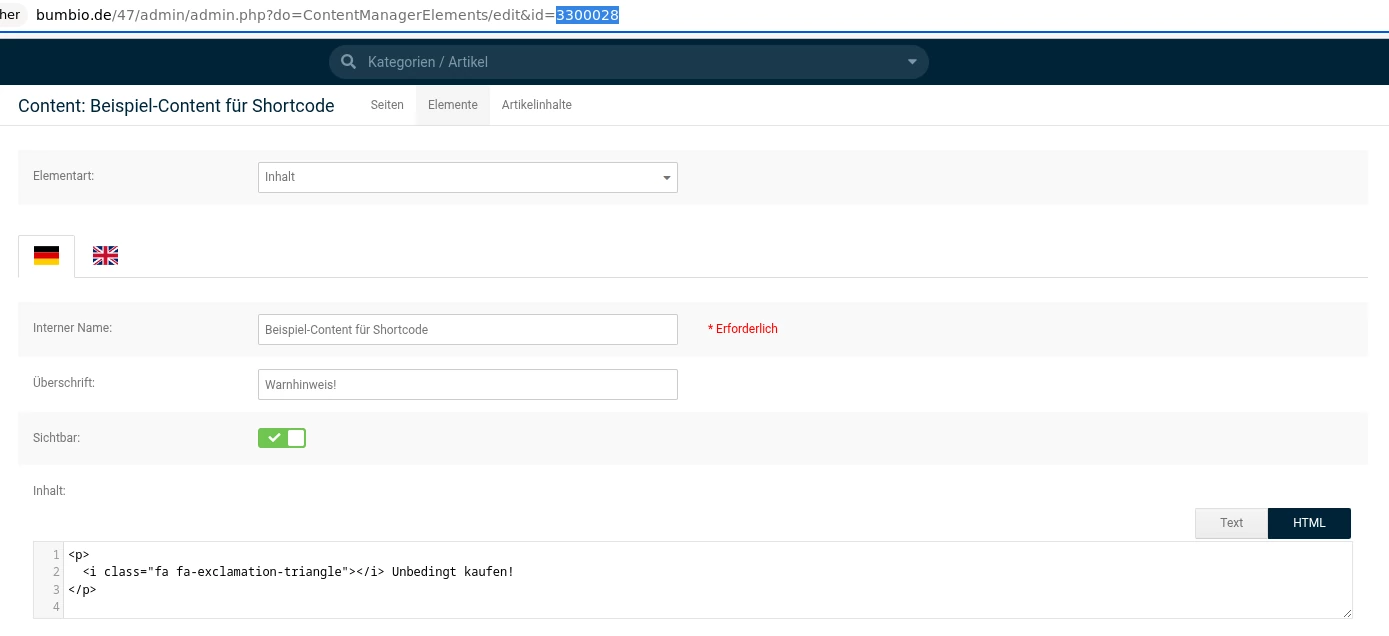Screen dimensions: 1389x636
Task: Go to the Artikelinhalte tab
Action: click(536, 105)
